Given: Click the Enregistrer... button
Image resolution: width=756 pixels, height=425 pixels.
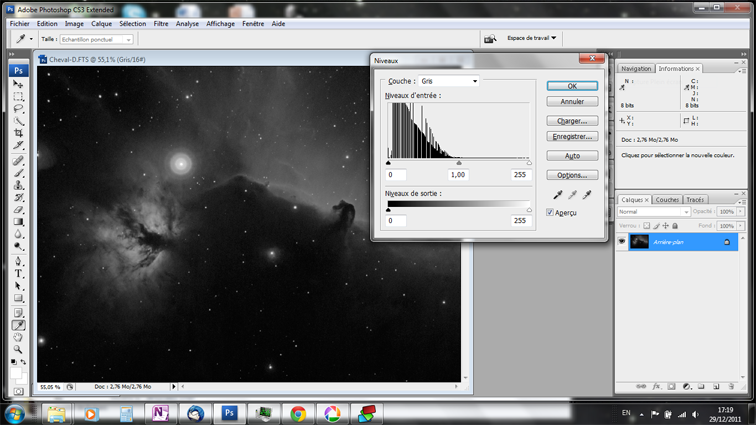Looking at the screenshot, I should pyautogui.click(x=572, y=137).
